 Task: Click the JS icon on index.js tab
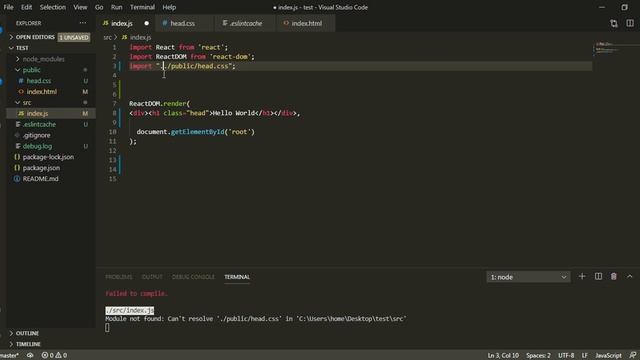(106, 24)
